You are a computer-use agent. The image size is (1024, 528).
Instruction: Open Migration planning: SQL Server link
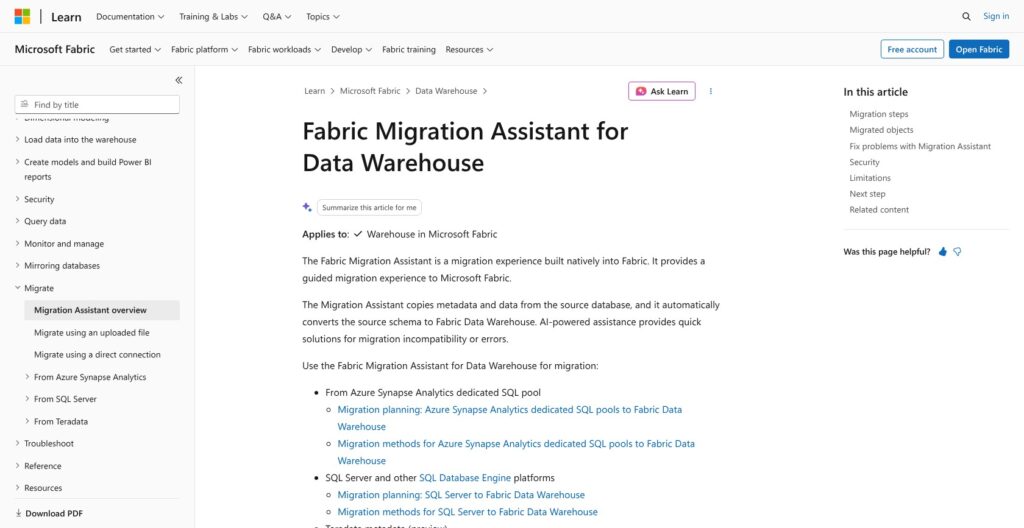point(460,495)
